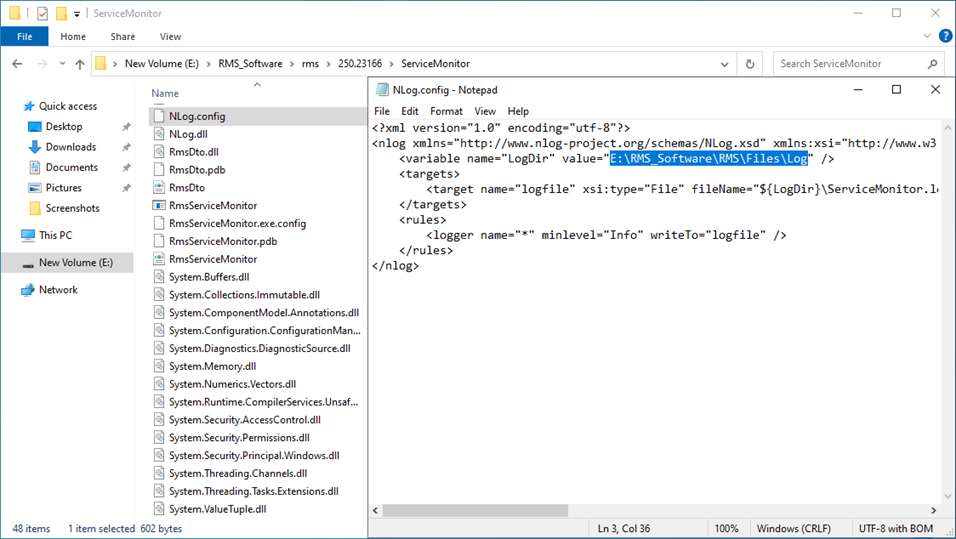Screen dimensions: 956x539
Task: Click Quick access pin icon next to Desktop
Action: pos(126,127)
